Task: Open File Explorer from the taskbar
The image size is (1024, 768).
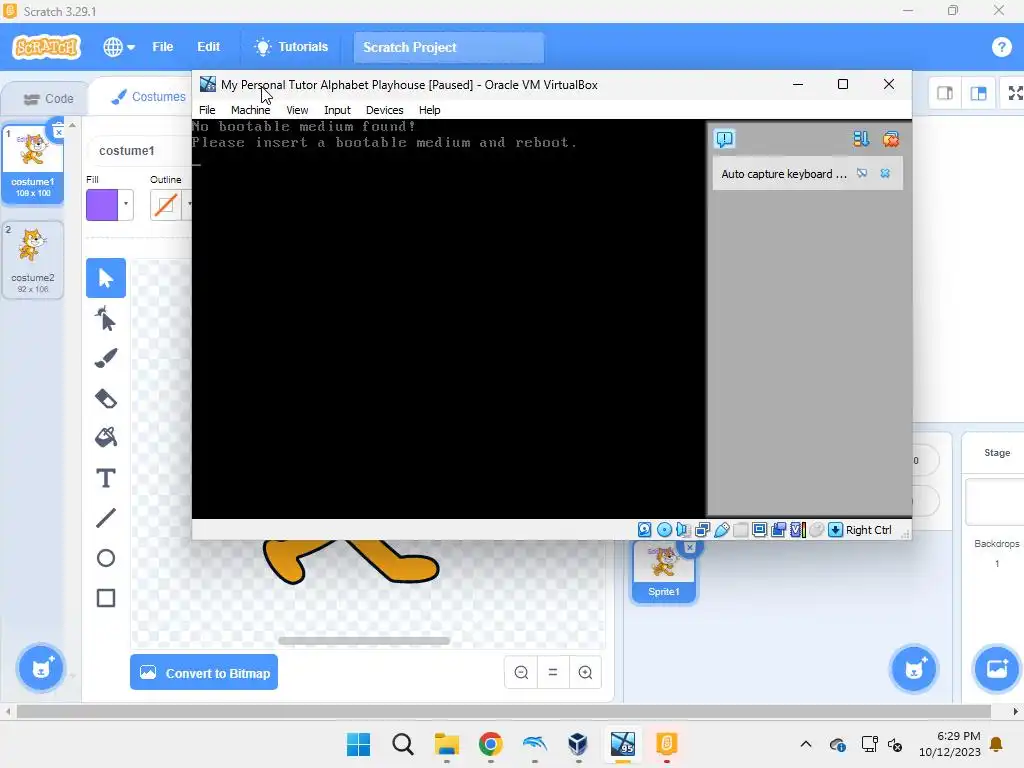Action: tap(447, 744)
